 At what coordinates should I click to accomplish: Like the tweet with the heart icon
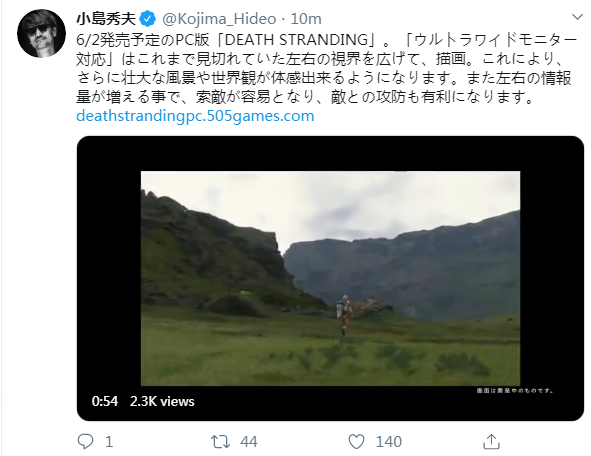[x=356, y=441]
